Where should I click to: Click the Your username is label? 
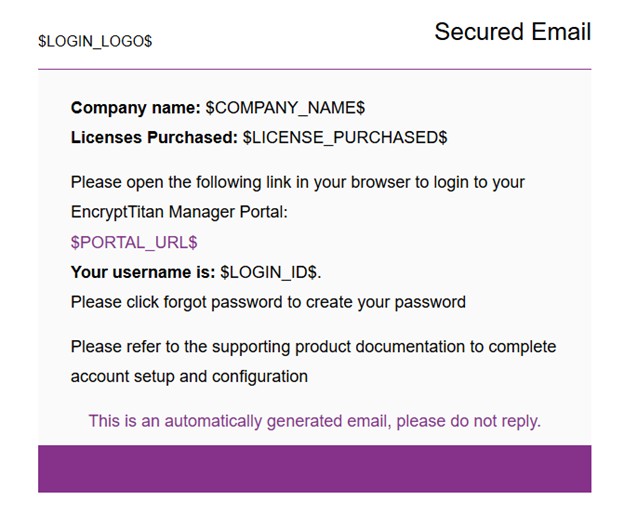click(x=143, y=272)
